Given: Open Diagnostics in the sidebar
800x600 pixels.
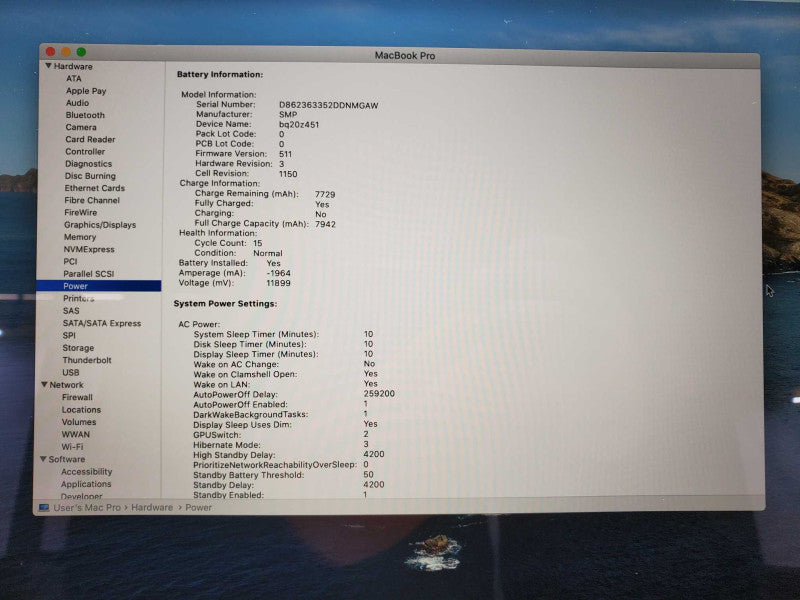Looking at the screenshot, I should click(x=88, y=164).
